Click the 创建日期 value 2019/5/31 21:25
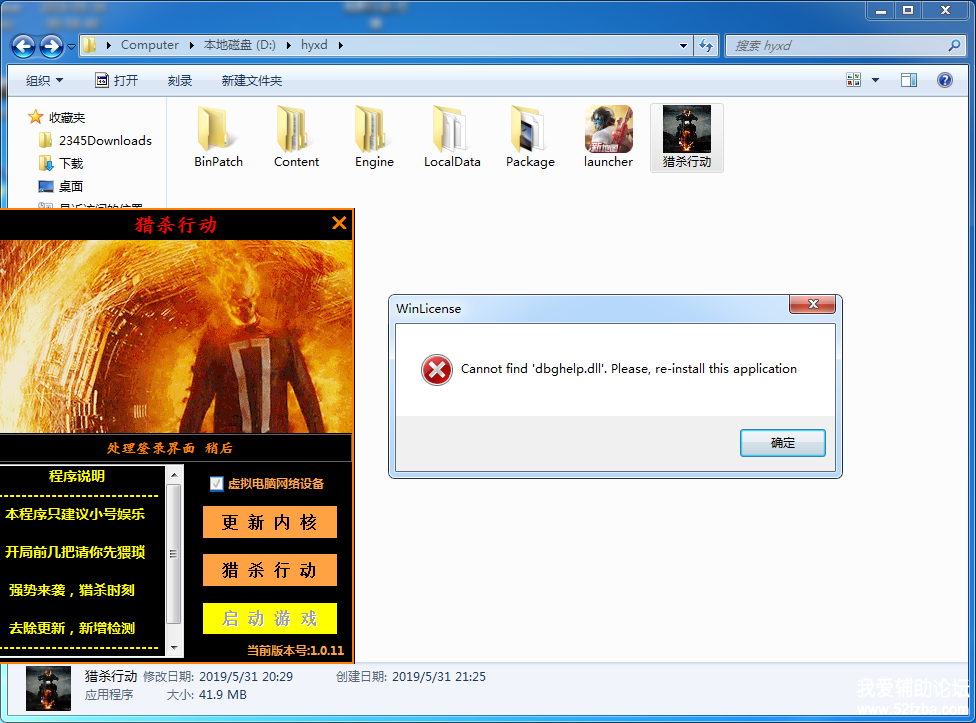 click(x=439, y=676)
